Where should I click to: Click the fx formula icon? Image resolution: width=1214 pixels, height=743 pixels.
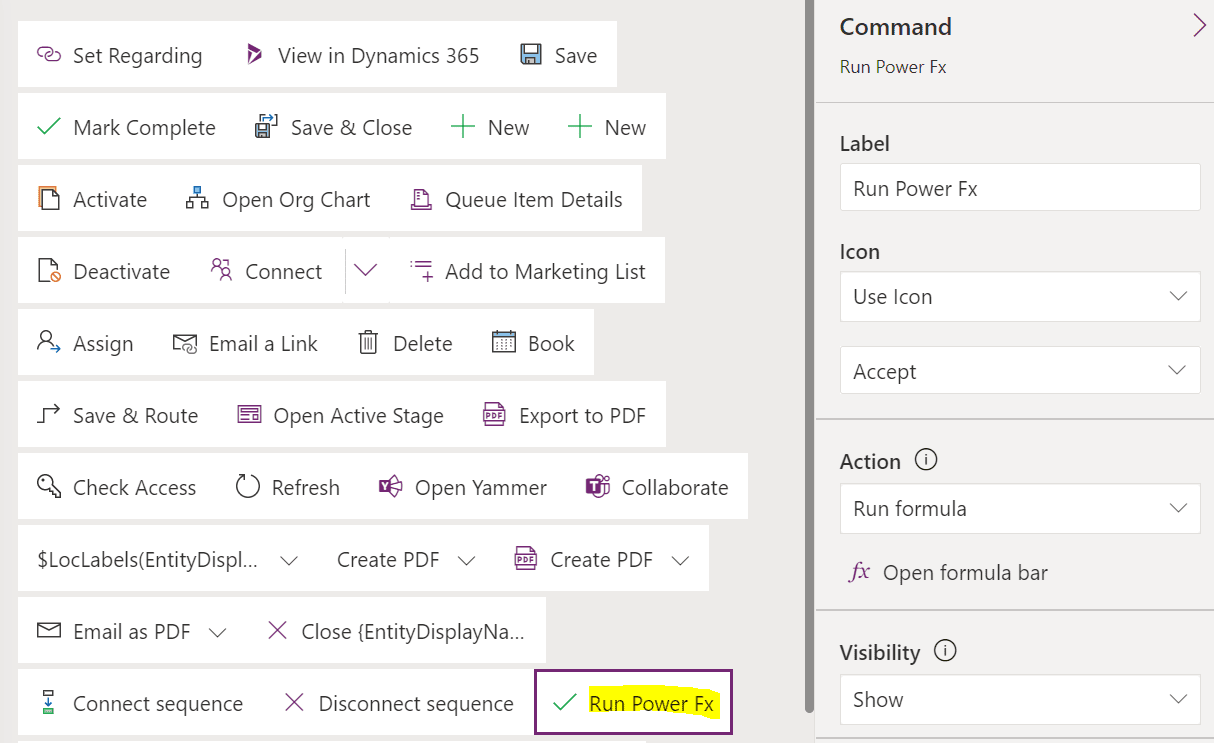click(x=860, y=572)
